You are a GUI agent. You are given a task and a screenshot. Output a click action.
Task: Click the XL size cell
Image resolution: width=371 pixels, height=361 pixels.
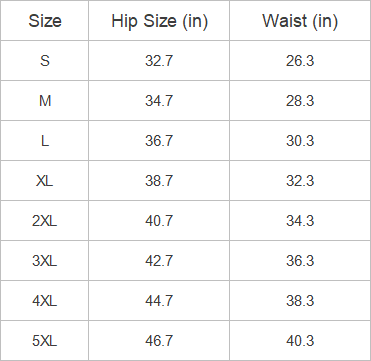click(x=45, y=181)
